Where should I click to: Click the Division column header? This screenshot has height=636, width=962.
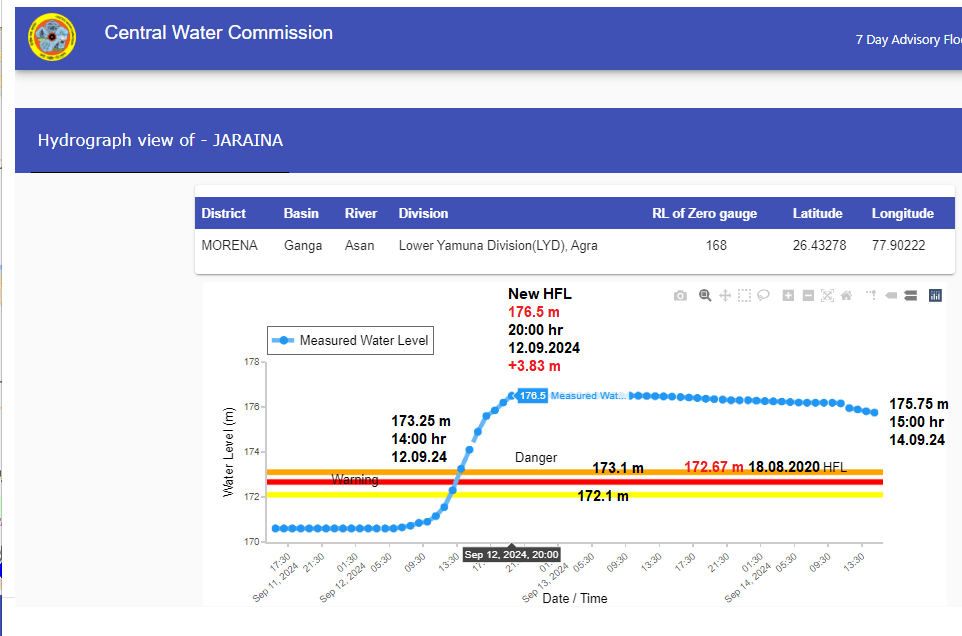click(423, 213)
